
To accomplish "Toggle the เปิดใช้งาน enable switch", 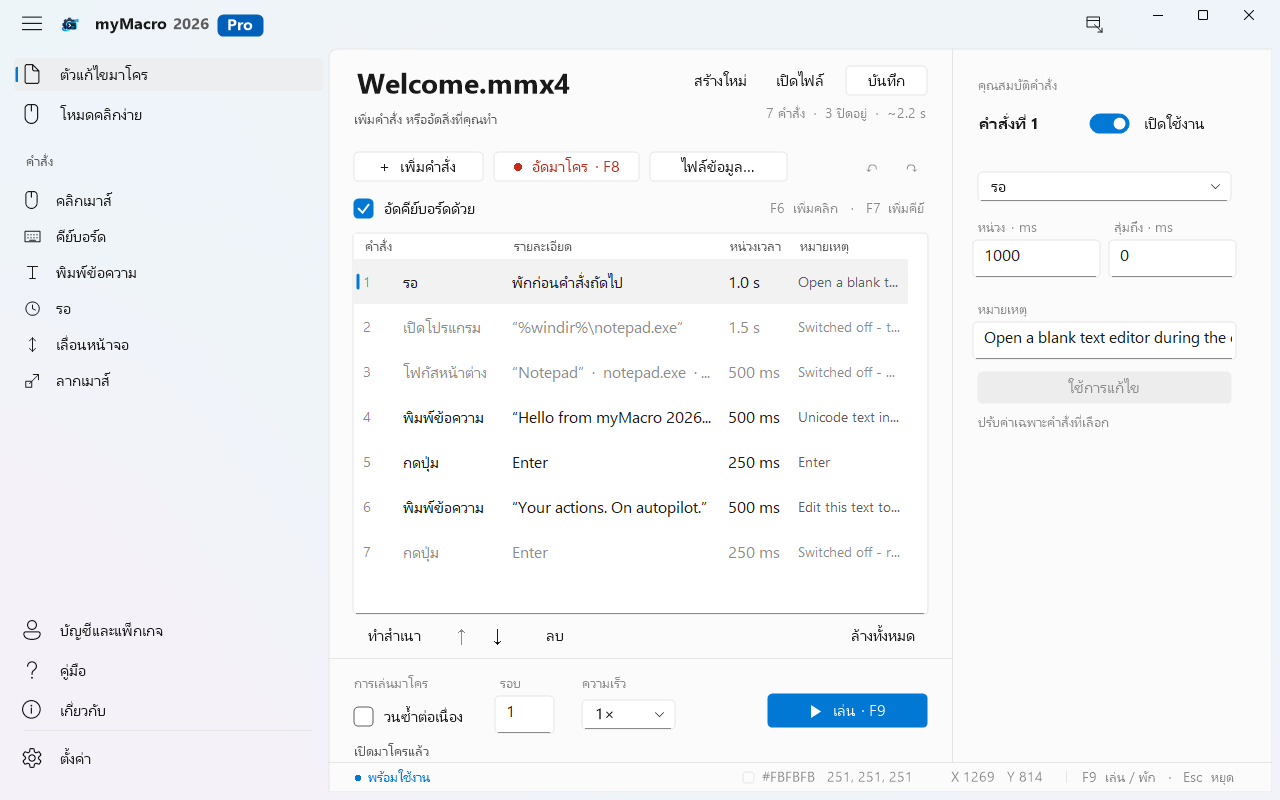I will 1109,124.
